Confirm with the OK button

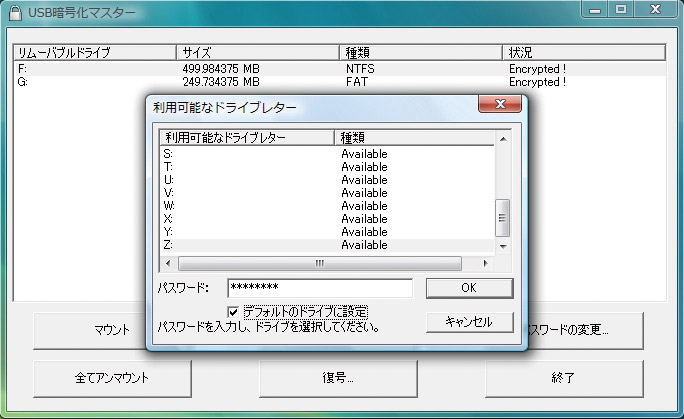click(469, 288)
